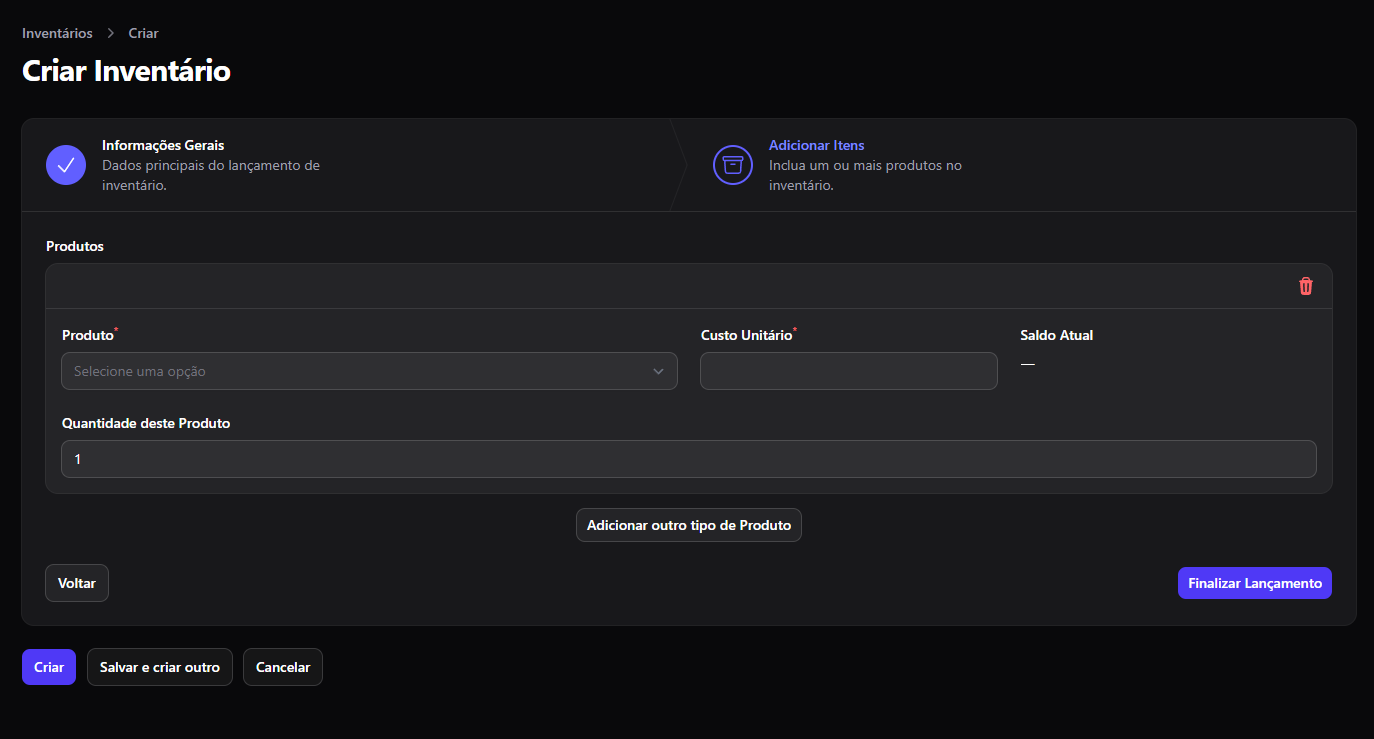Delete the product row with trash icon
The image size is (1374, 739).
tap(1306, 286)
